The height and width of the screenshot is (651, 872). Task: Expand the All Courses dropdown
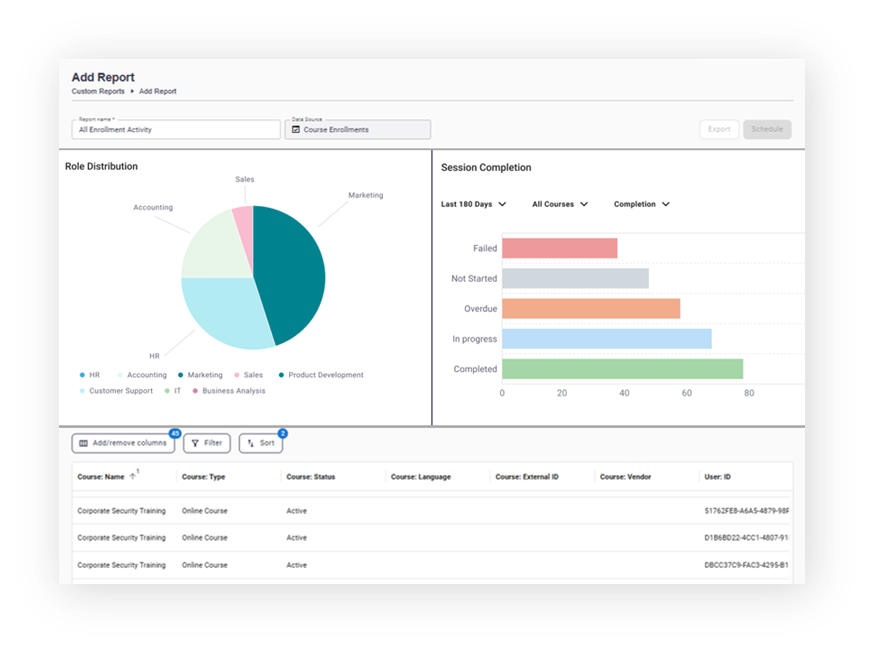pyautogui.click(x=560, y=204)
